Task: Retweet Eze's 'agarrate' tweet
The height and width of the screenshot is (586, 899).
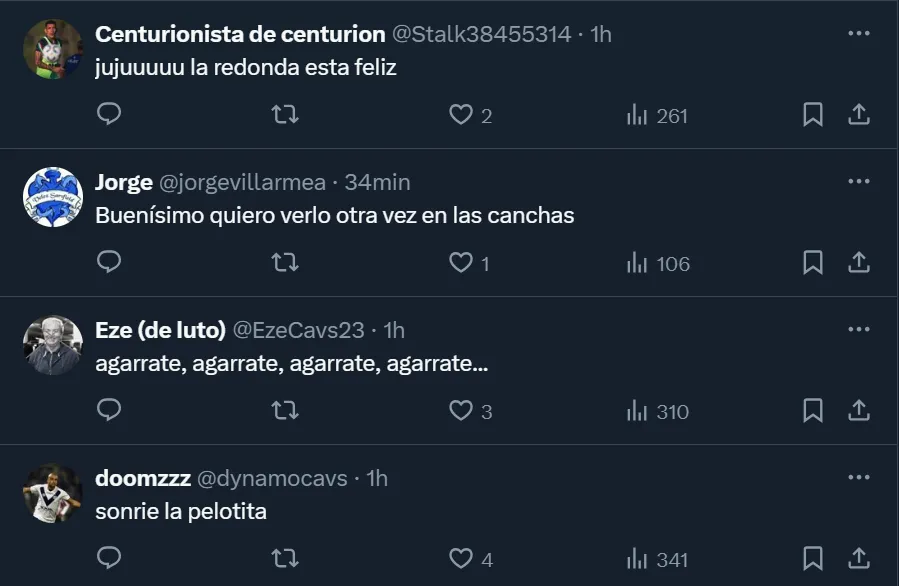Action: point(285,411)
